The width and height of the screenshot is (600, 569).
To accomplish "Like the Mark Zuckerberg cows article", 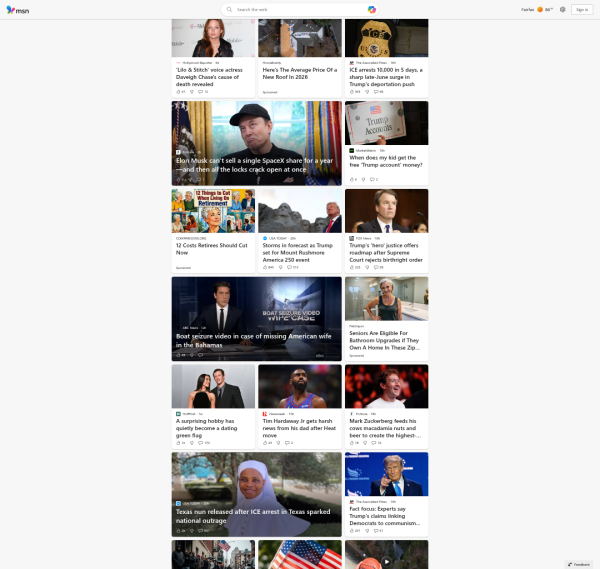I will tap(354, 443).
